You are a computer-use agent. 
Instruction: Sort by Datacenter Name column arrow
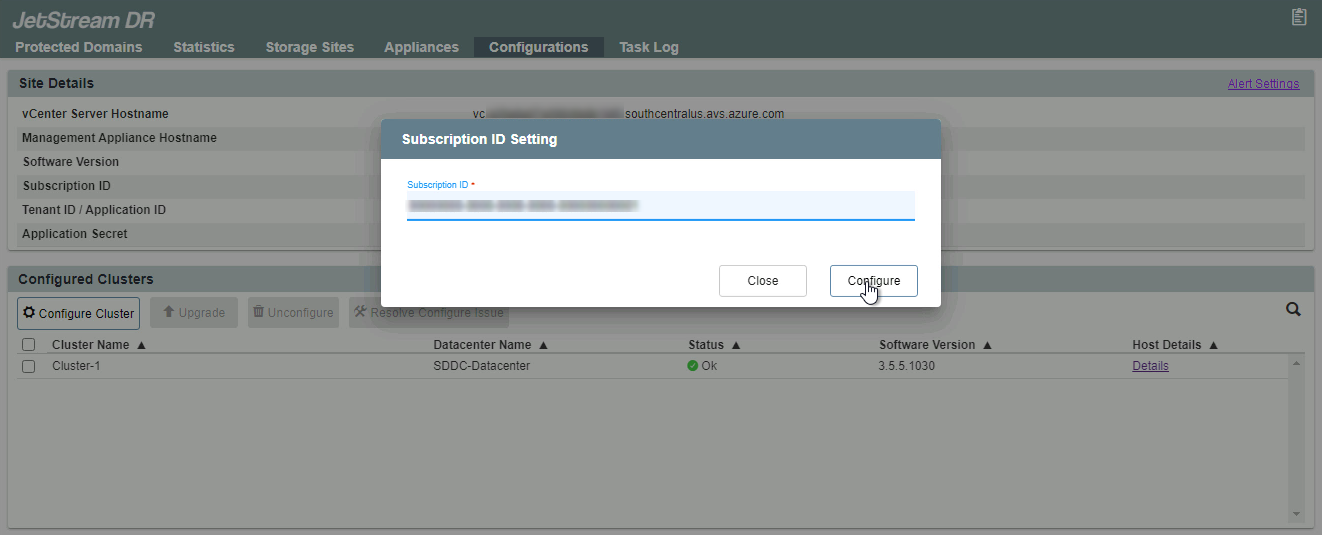click(543, 345)
